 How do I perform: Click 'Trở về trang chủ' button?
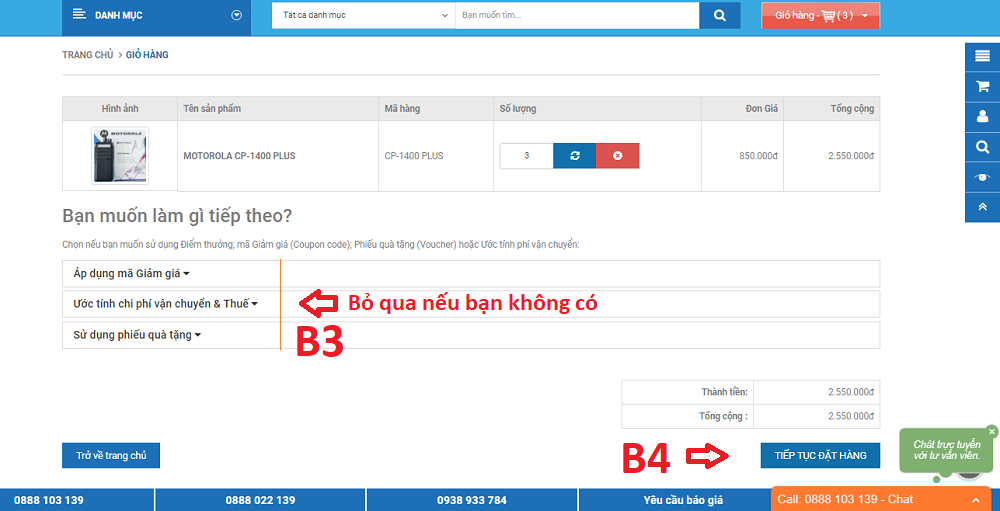coord(111,455)
